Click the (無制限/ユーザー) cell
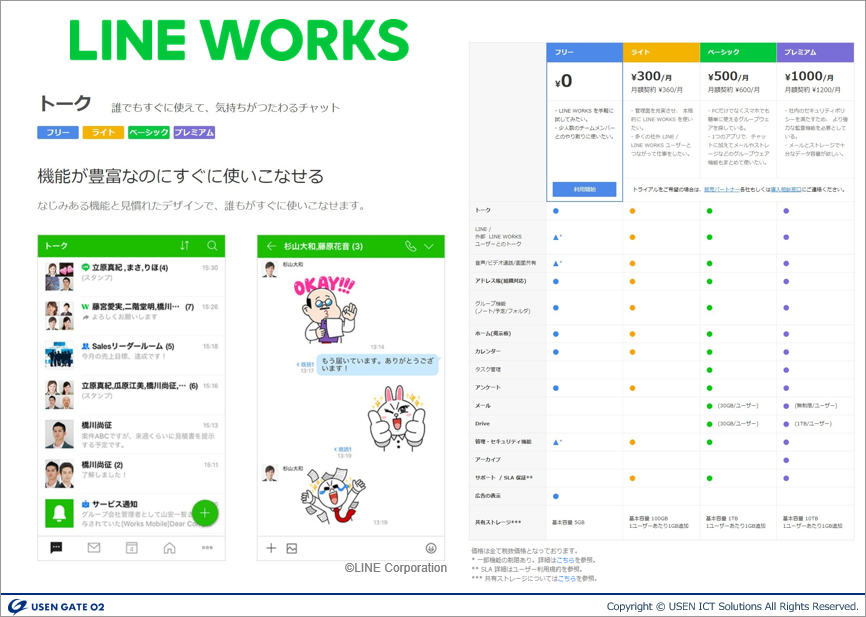This screenshot has width=866, height=617. 816,406
